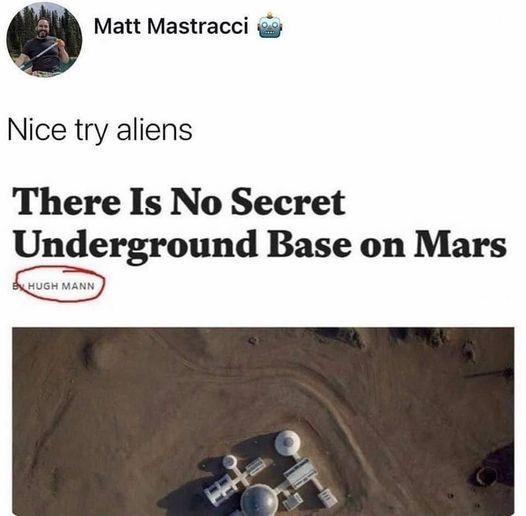Image resolution: width=526 pixels, height=516 pixels.
Task: Click the large white dome in the photo
Action: point(287,444)
